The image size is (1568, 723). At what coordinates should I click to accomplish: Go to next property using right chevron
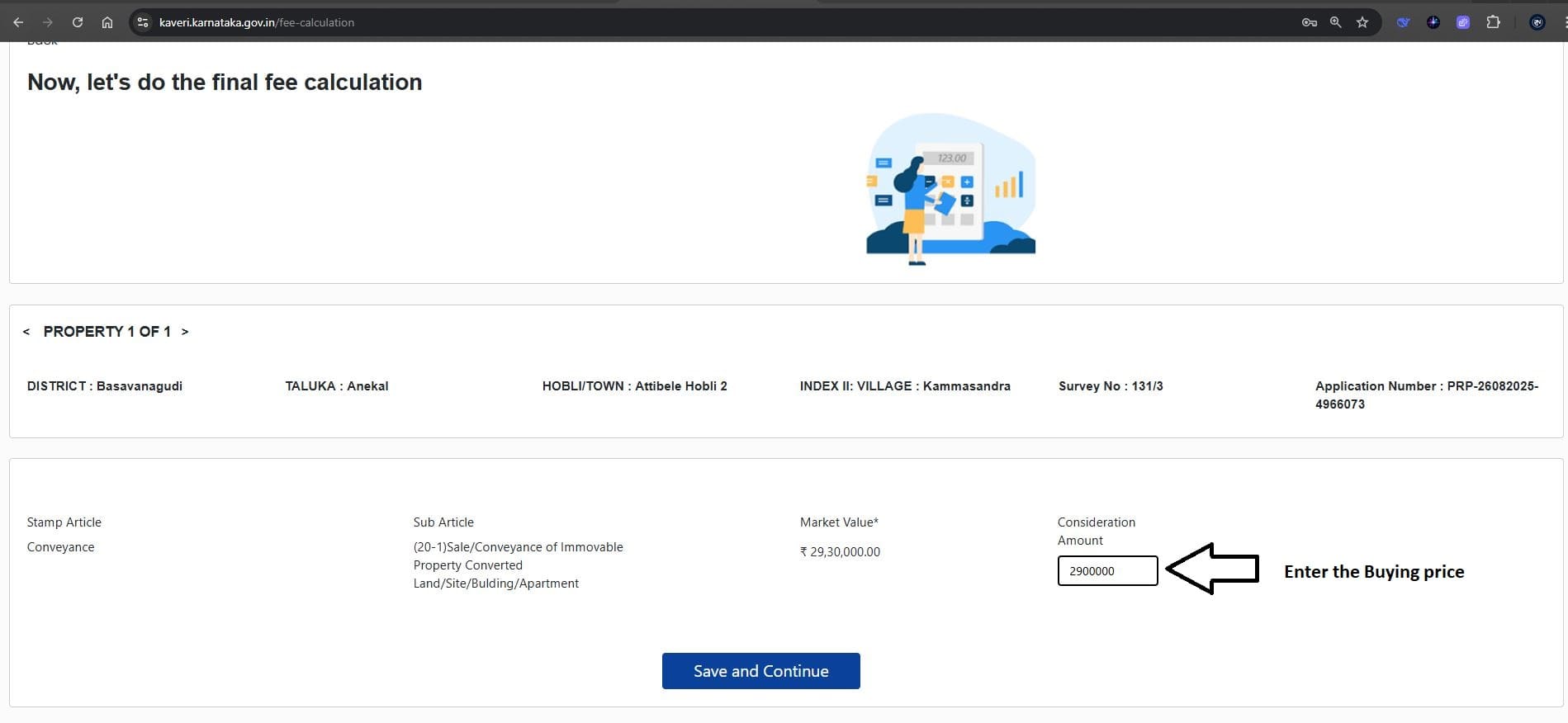click(x=185, y=332)
